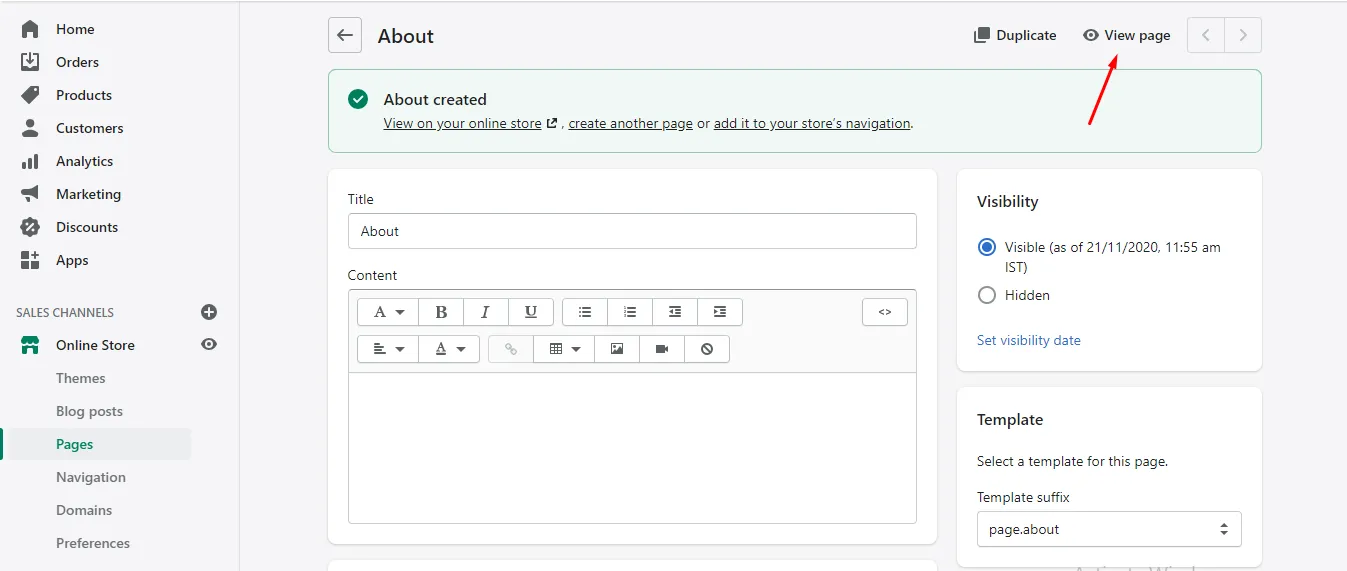Go to Themes in the sidebar
The image size is (1347, 571).
(80, 378)
